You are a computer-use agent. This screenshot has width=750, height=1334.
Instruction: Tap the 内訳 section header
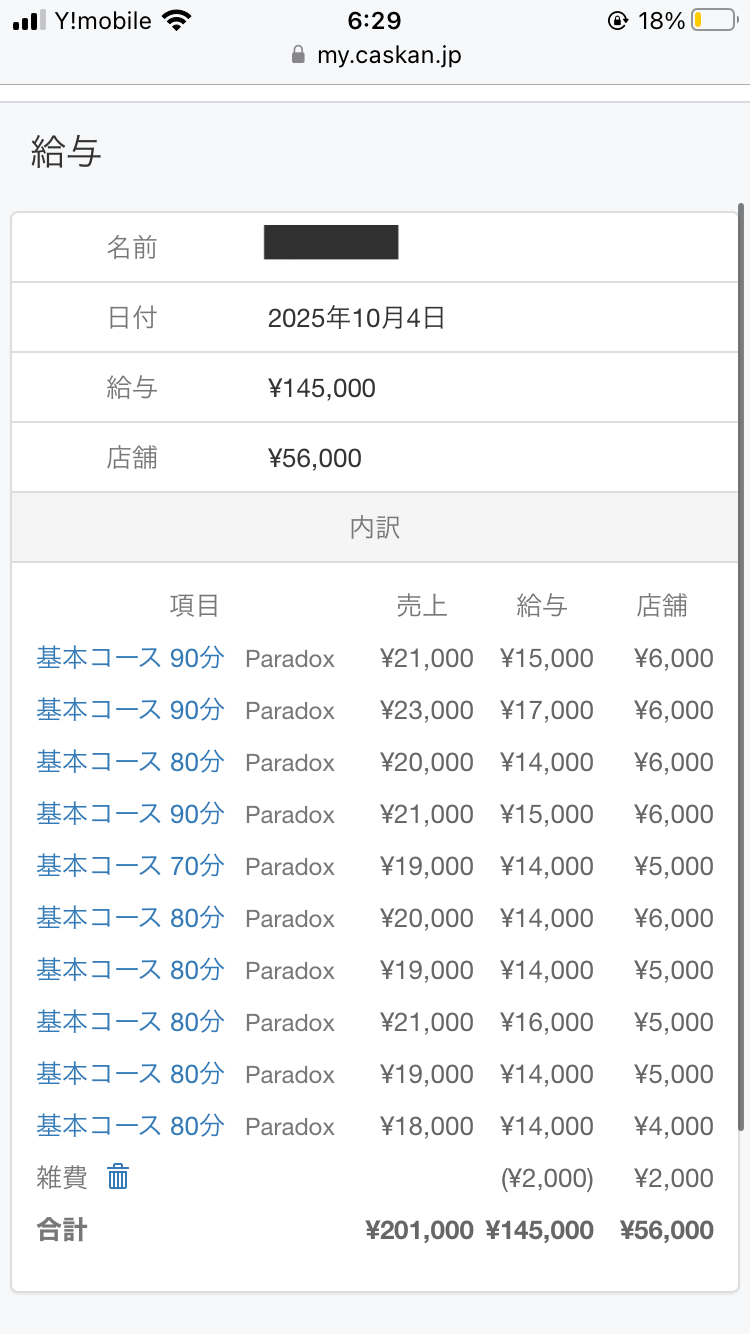(375, 527)
